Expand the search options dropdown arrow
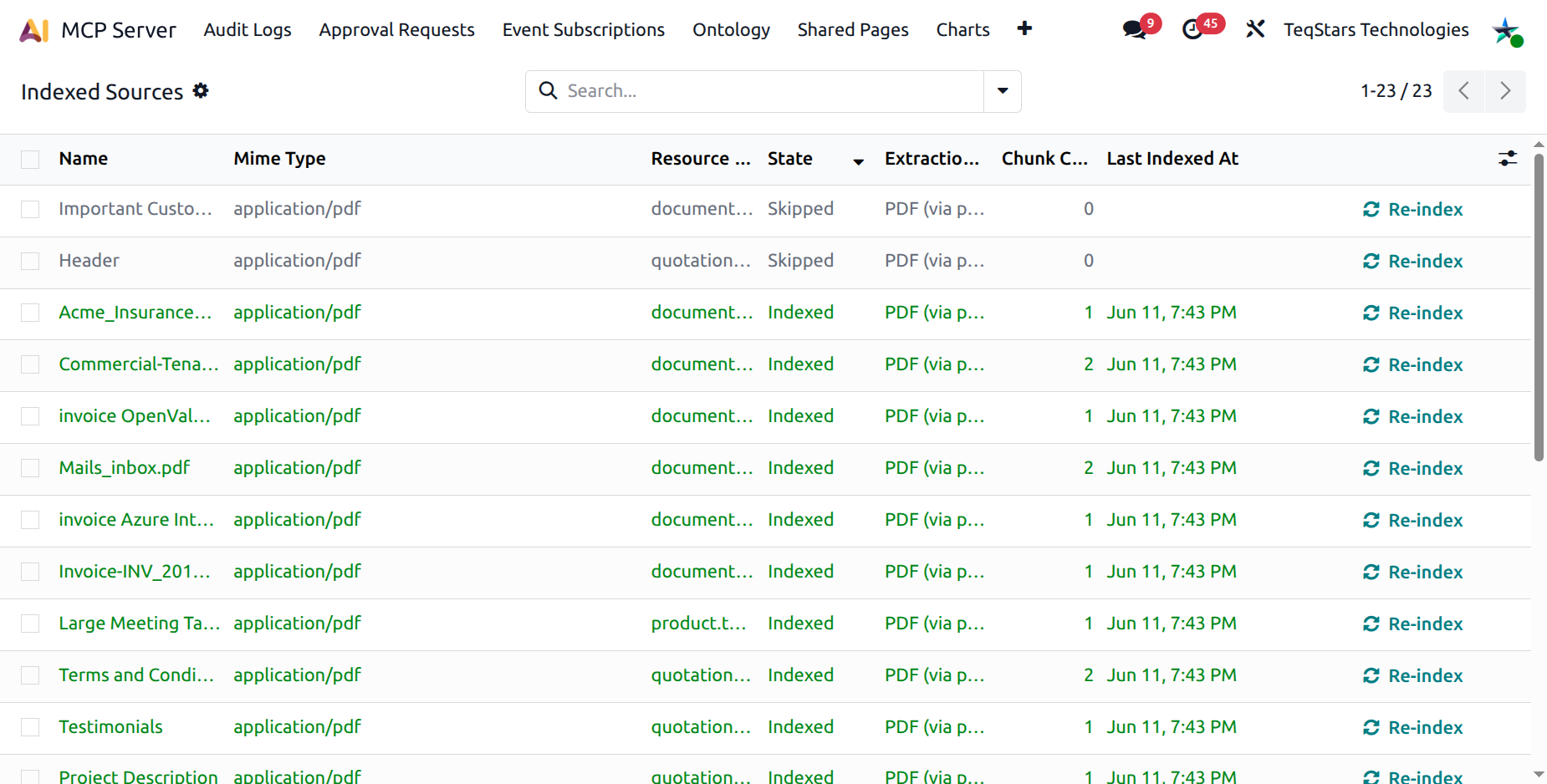 coord(1003,91)
